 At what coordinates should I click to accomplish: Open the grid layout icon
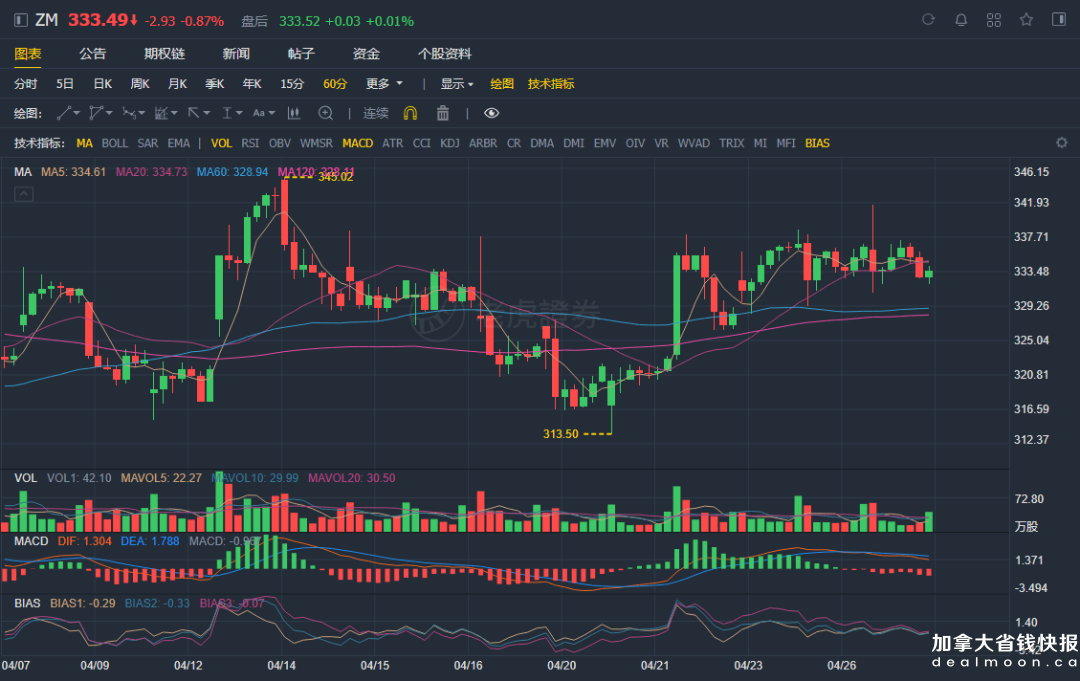993,20
